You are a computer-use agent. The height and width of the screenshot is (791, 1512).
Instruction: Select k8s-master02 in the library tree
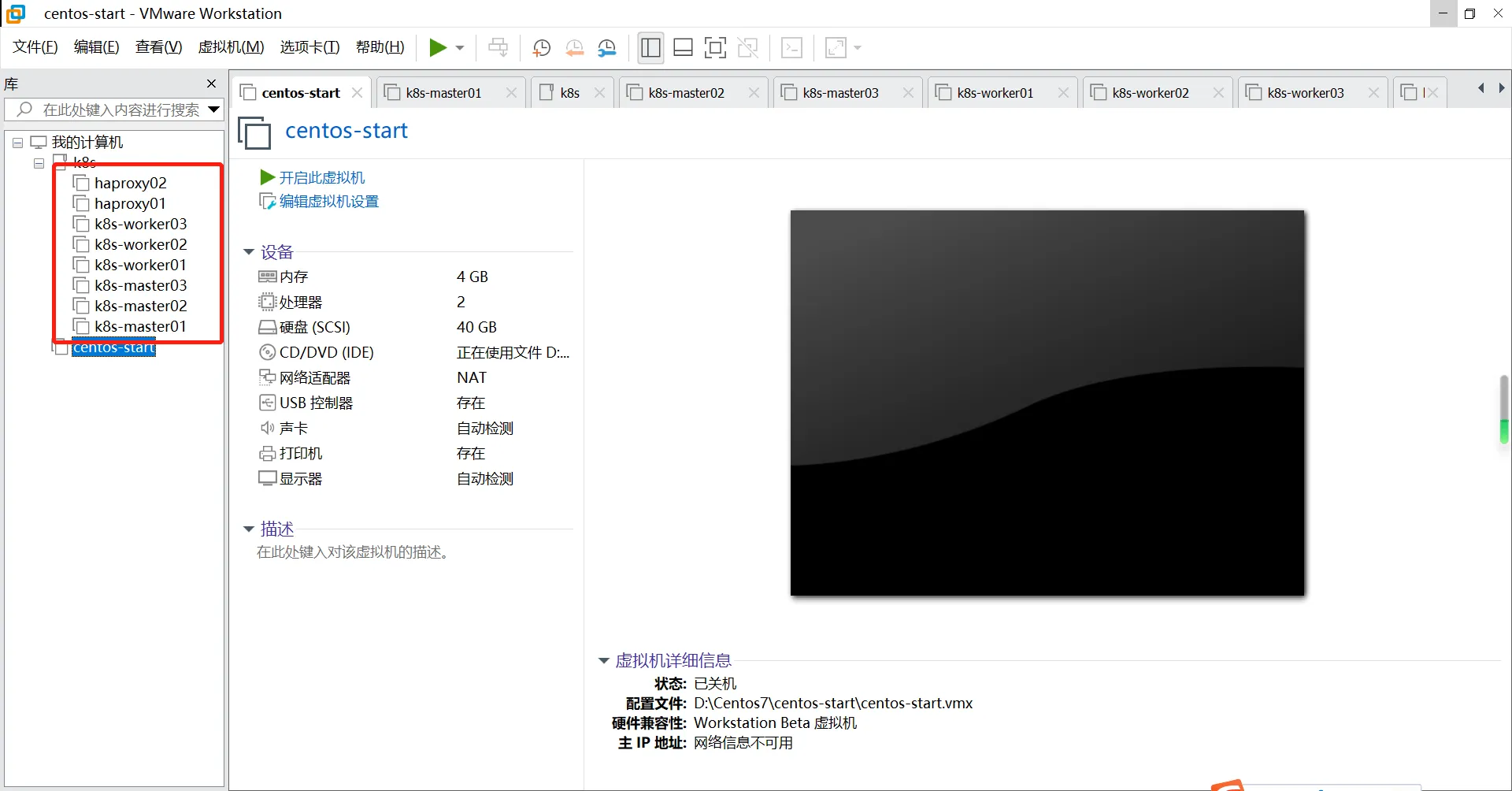(x=140, y=306)
